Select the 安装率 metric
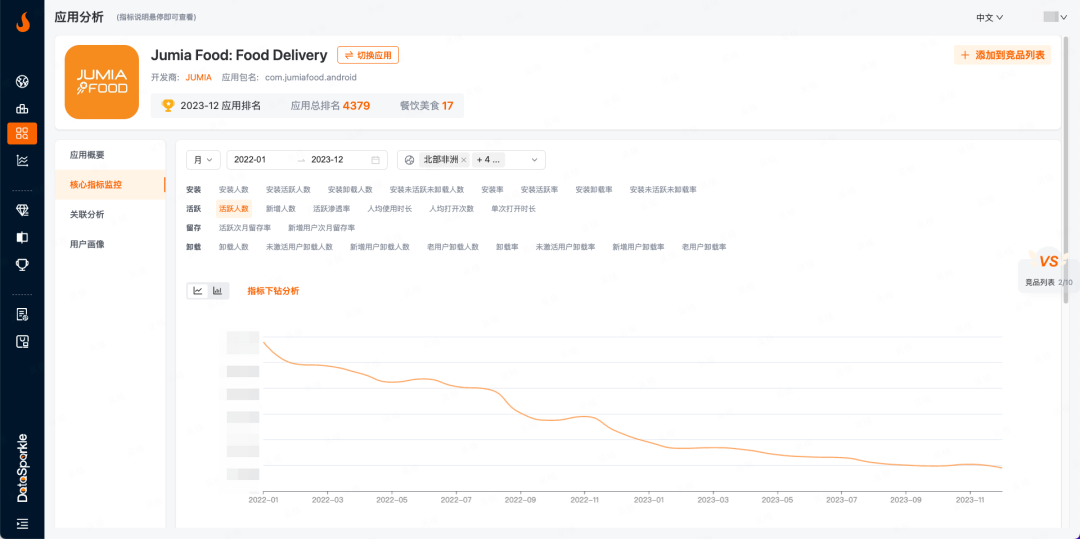This screenshot has height=539, width=1080. (x=492, y=189)
